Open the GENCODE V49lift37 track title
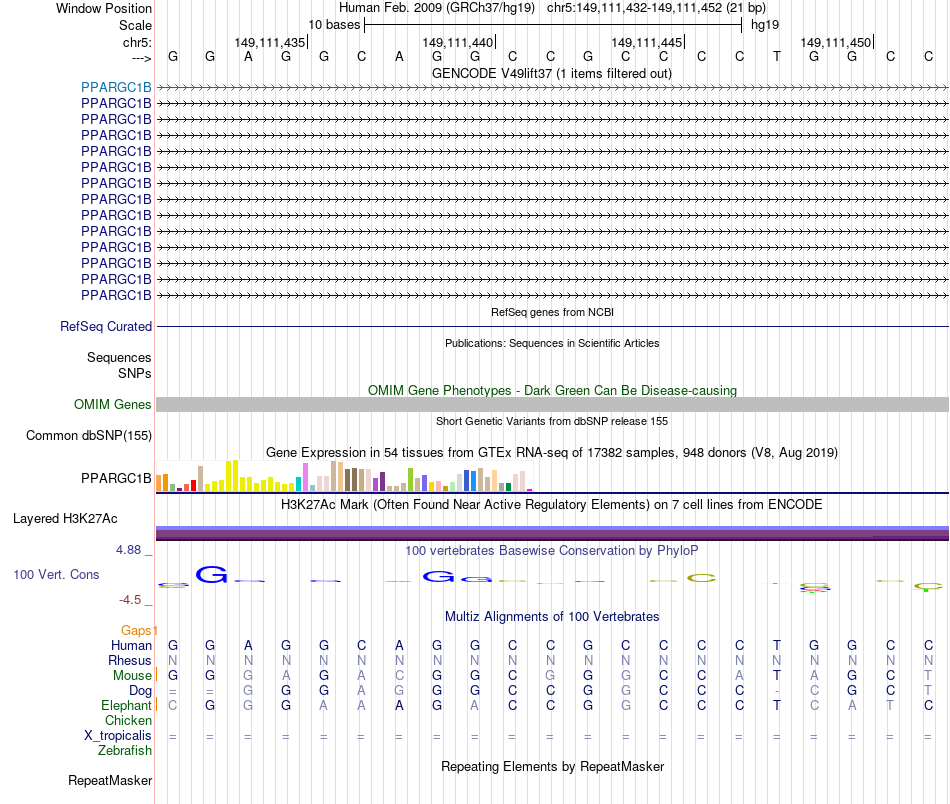Viewport: 950px width, 804px height. click(551, 73)
